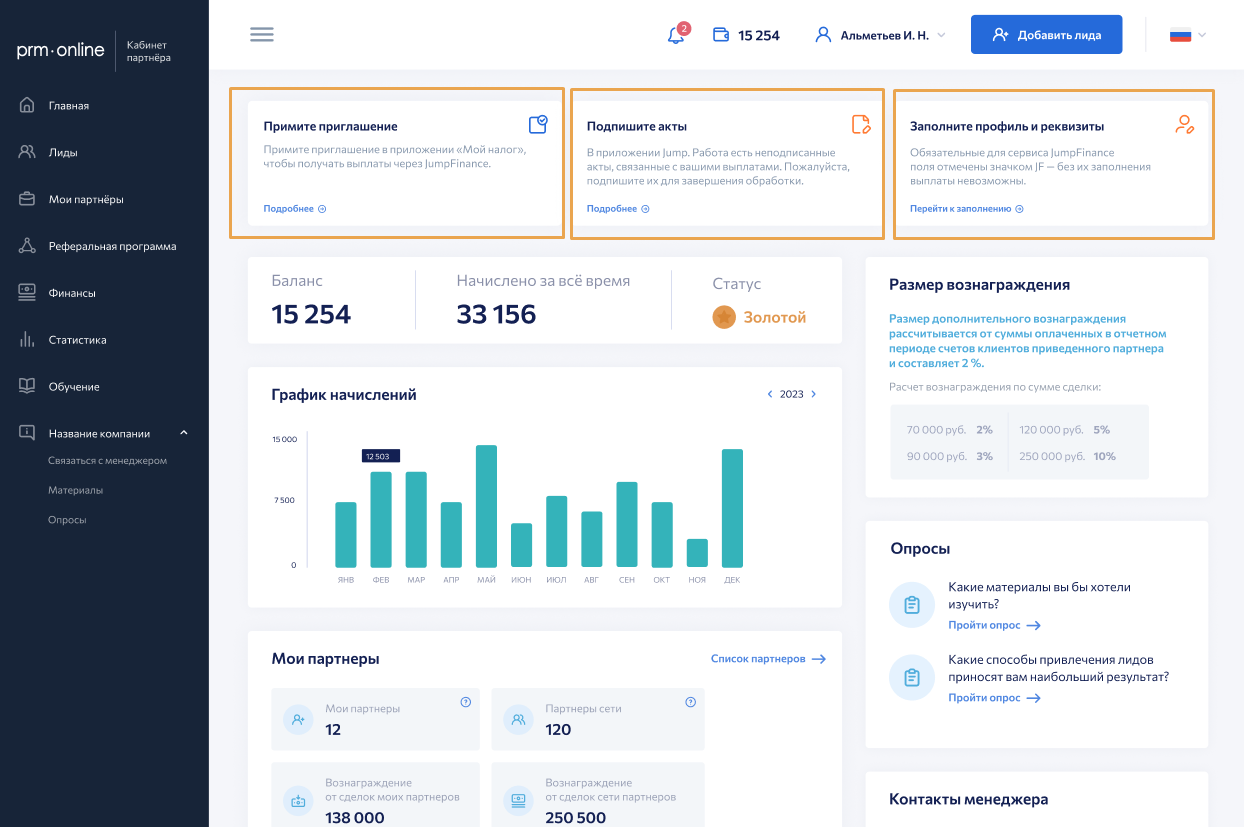
Task: Click Перейти к заполнению link
Action: point(966,209)
